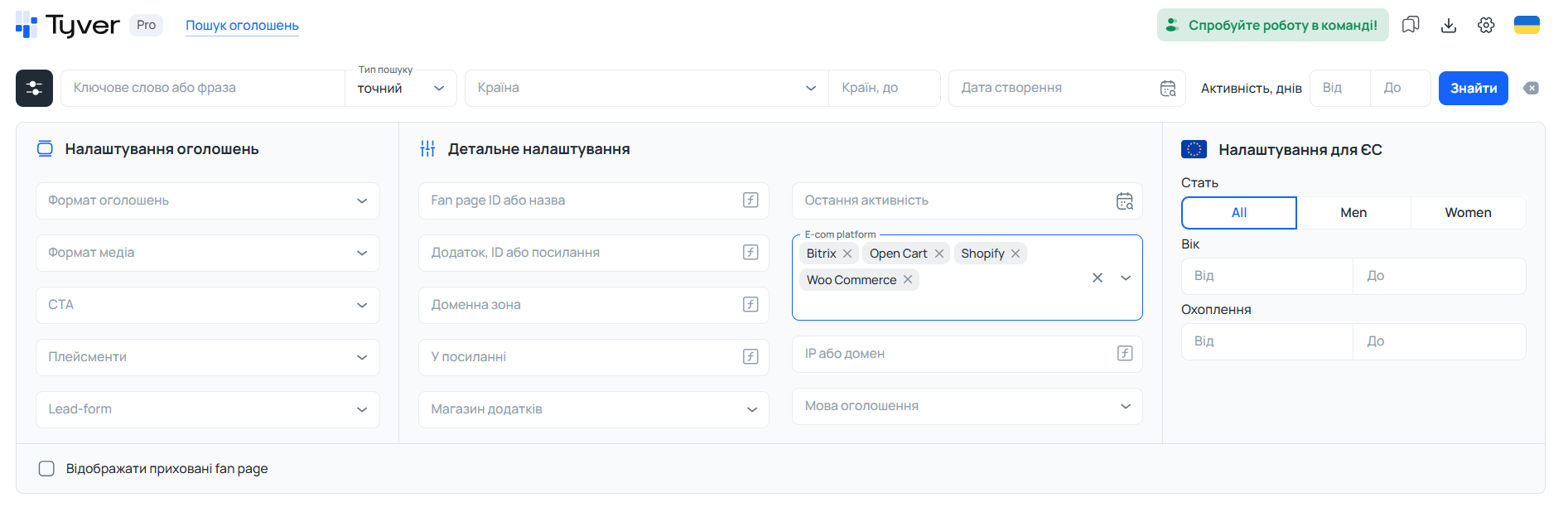
Task: Focus Активність днів Від field
Action: [x=1340, y=88]
